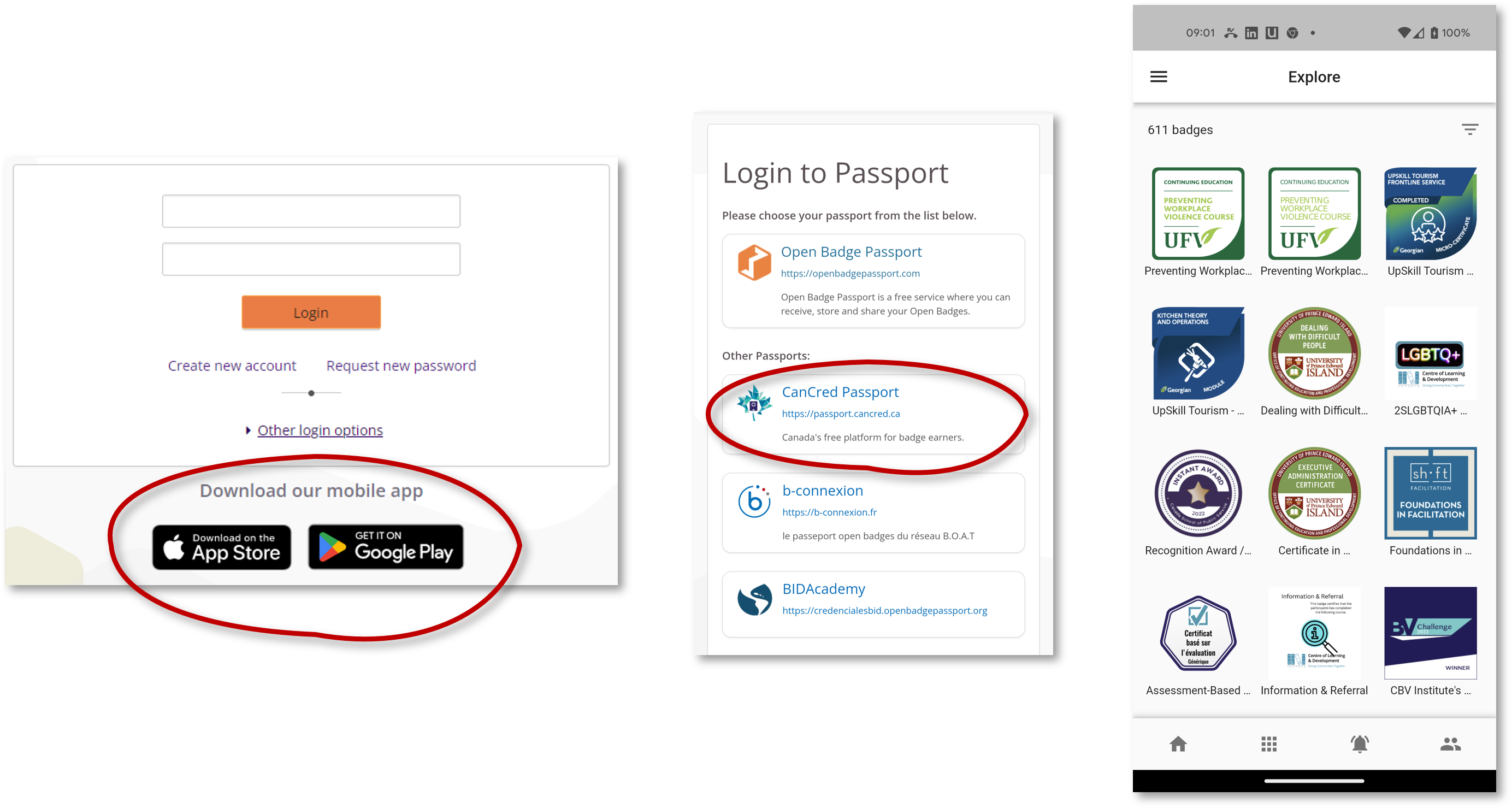Click the App Store download icon

222,545
